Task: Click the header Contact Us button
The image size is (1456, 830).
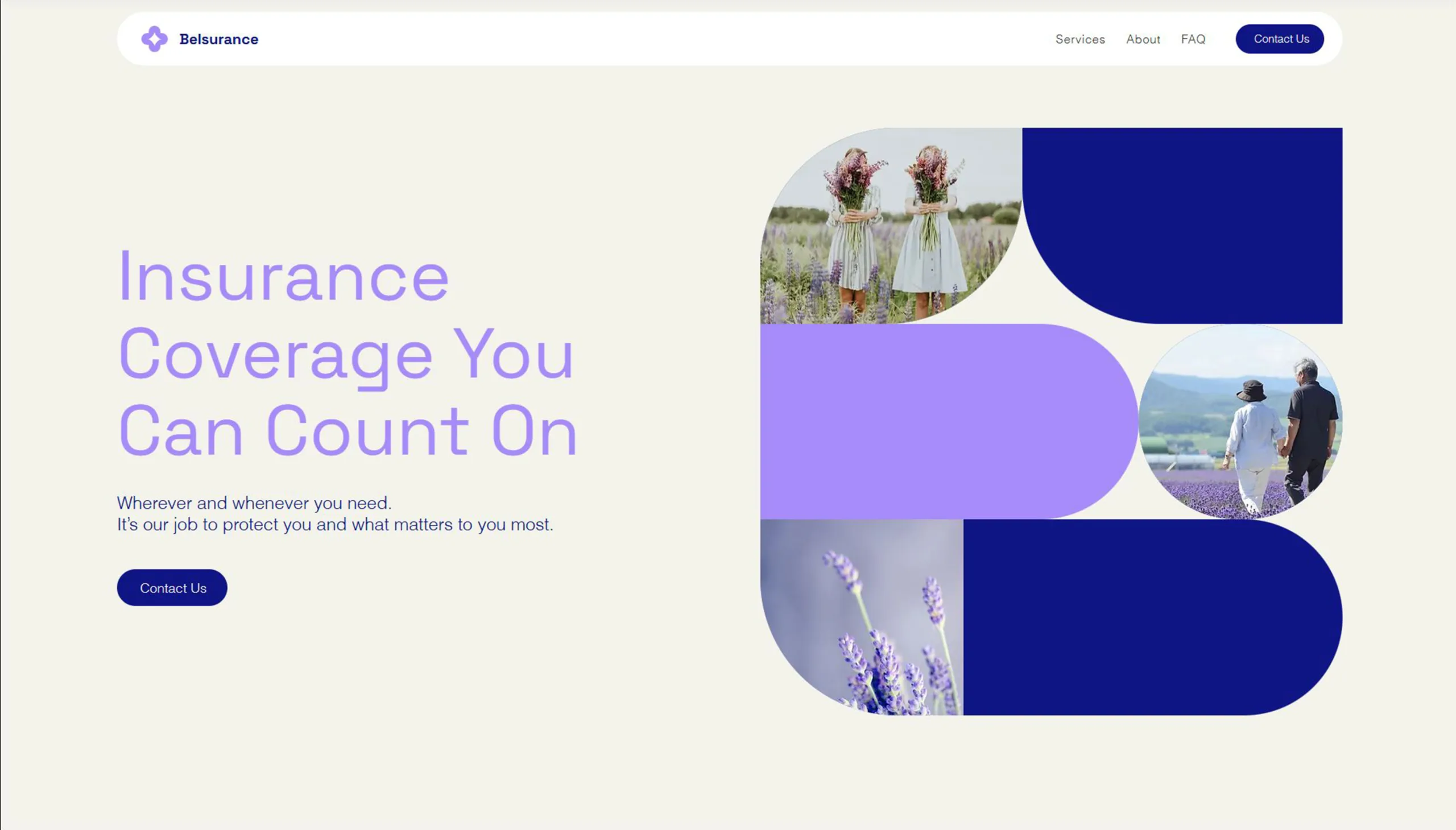Action: click(x=1279, y=39)
